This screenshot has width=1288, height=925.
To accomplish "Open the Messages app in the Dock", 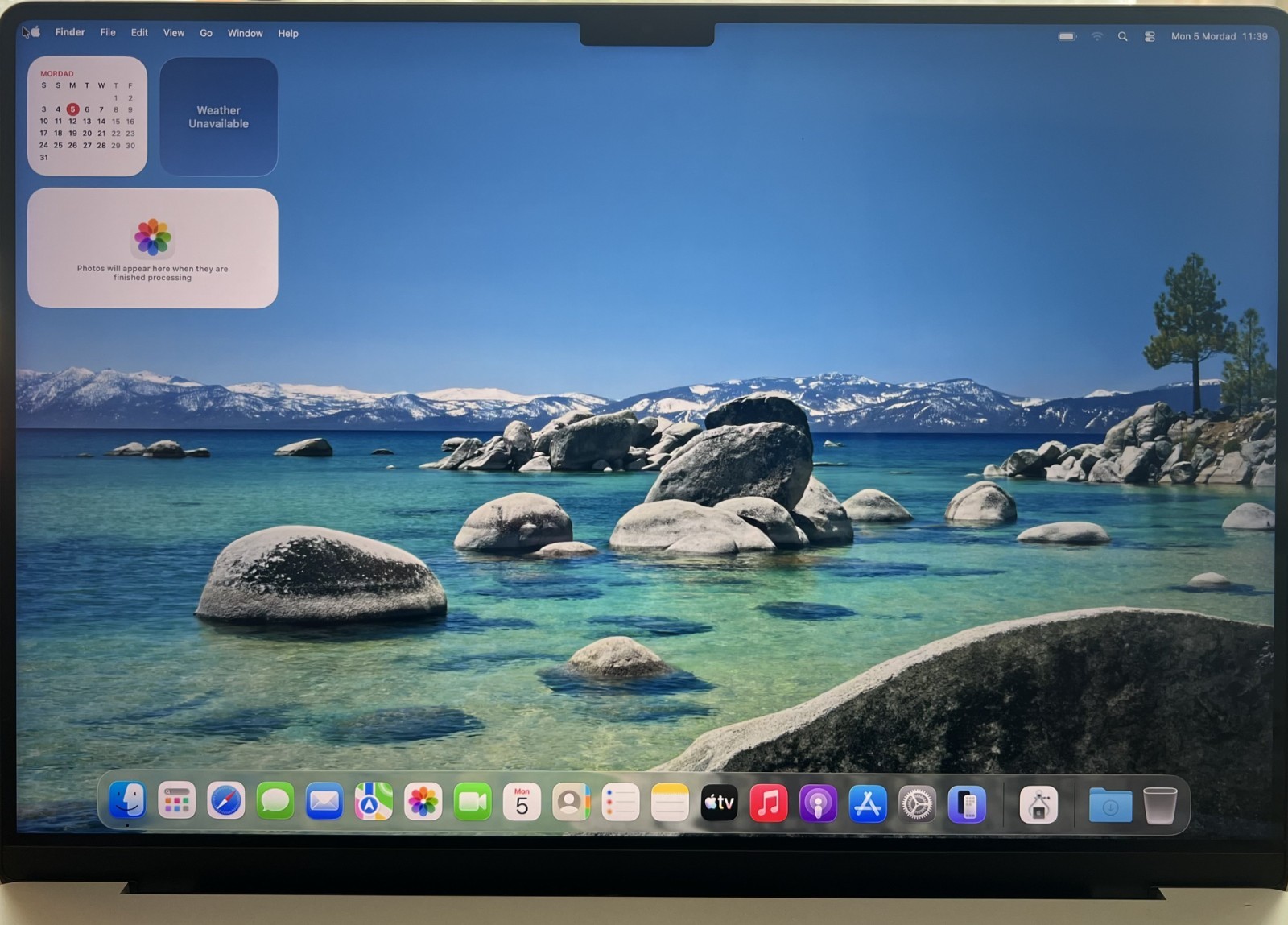I will point(275,802).
